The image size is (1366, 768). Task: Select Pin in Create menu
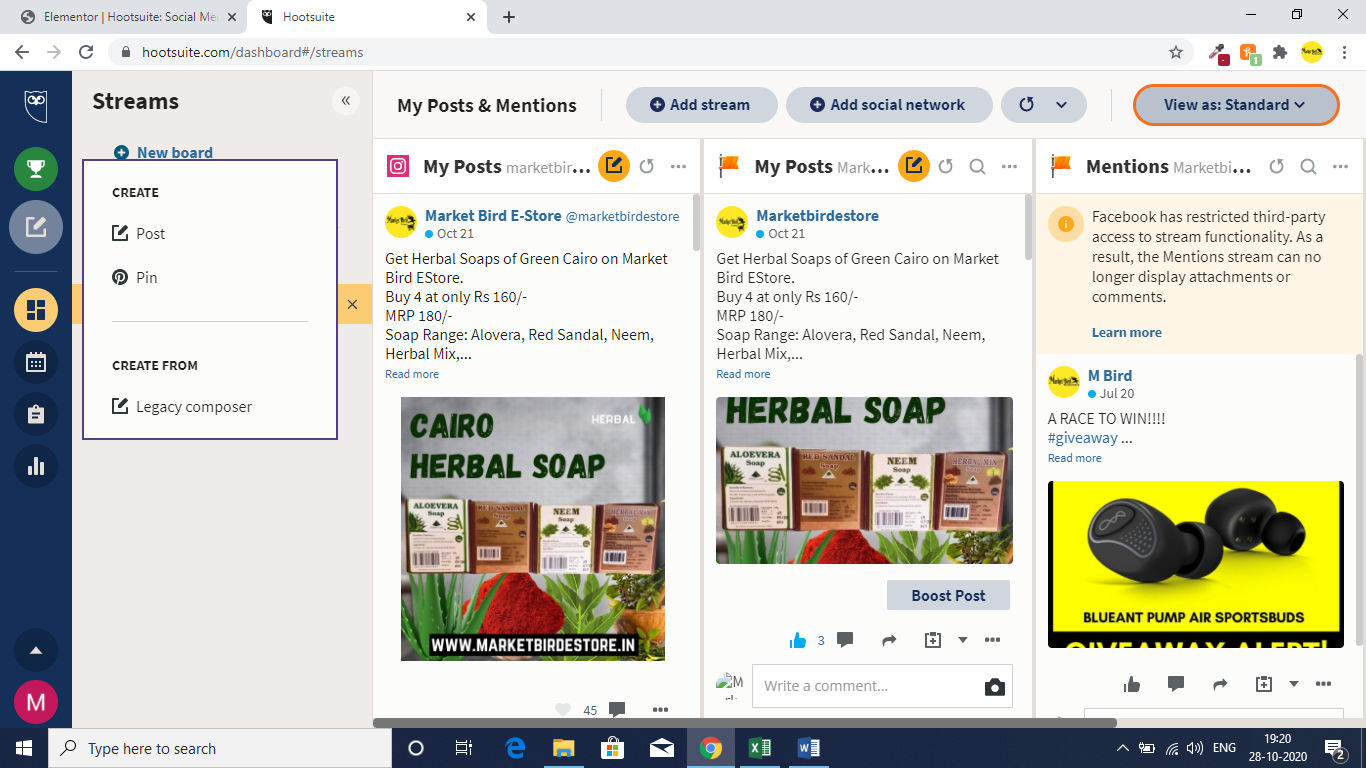click(135, 277)
